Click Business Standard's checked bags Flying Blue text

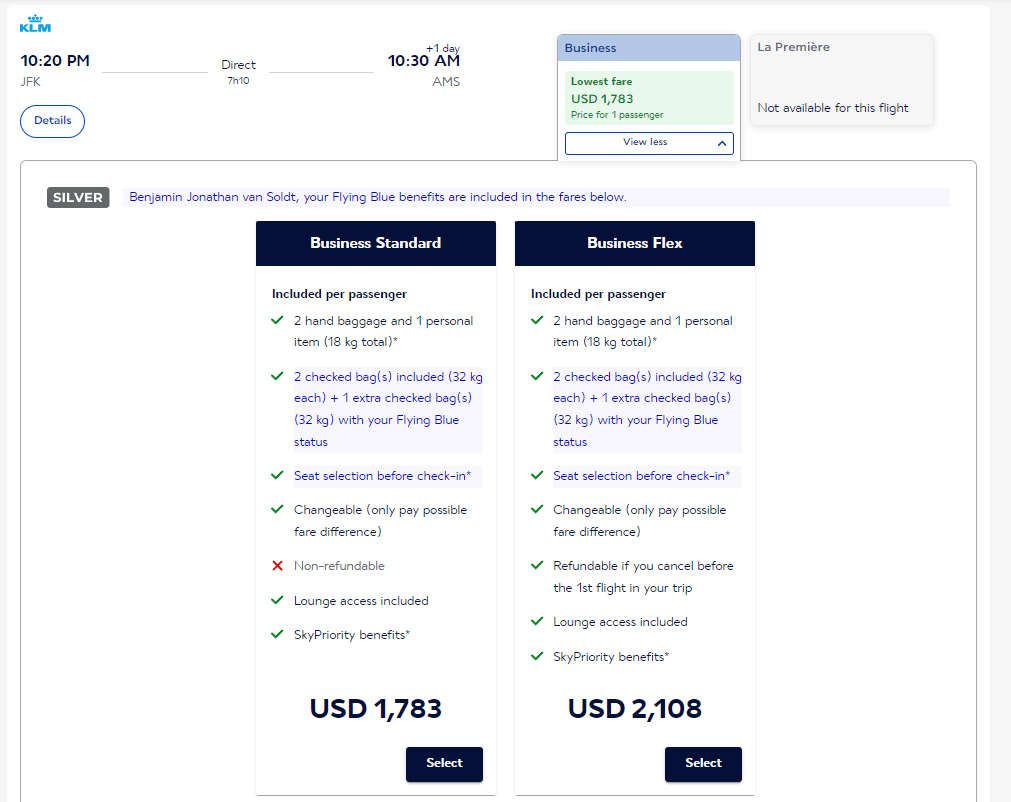tap(387, 409)
